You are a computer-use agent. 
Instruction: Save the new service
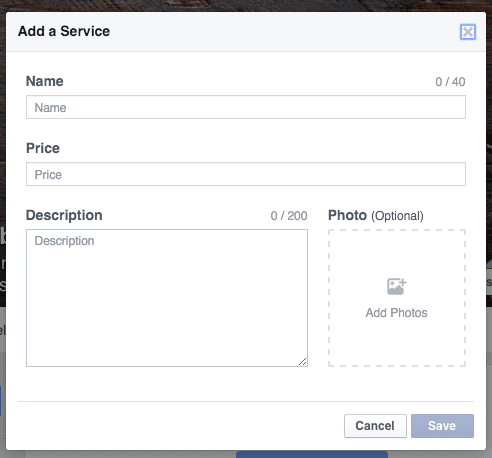pyautogui.click(x=442, y=426)
